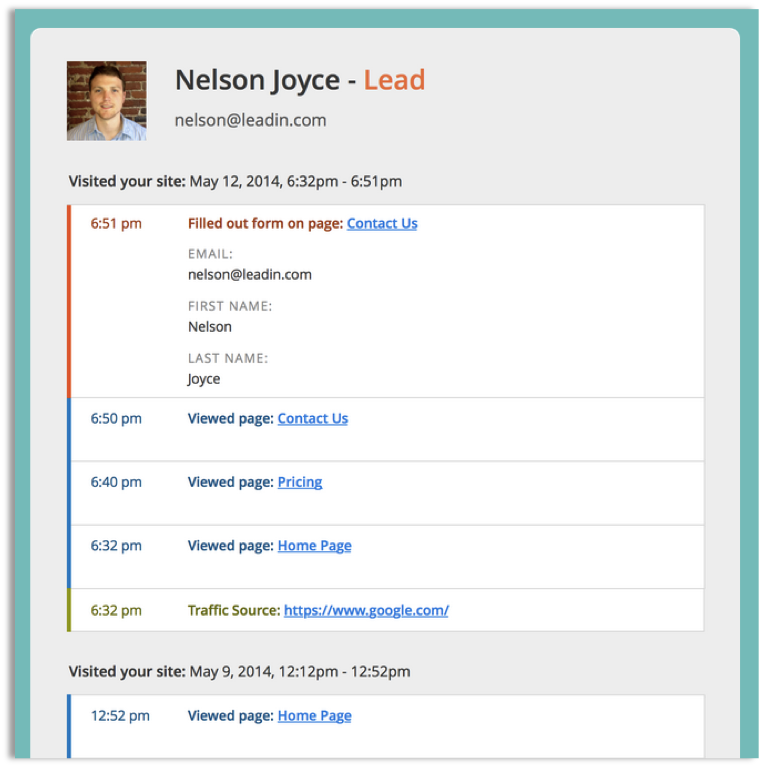Open Contact Us link viewed at 6:50 pm
Screen dimensions: 761x767
pyautogui.click(x=312, y=419)
